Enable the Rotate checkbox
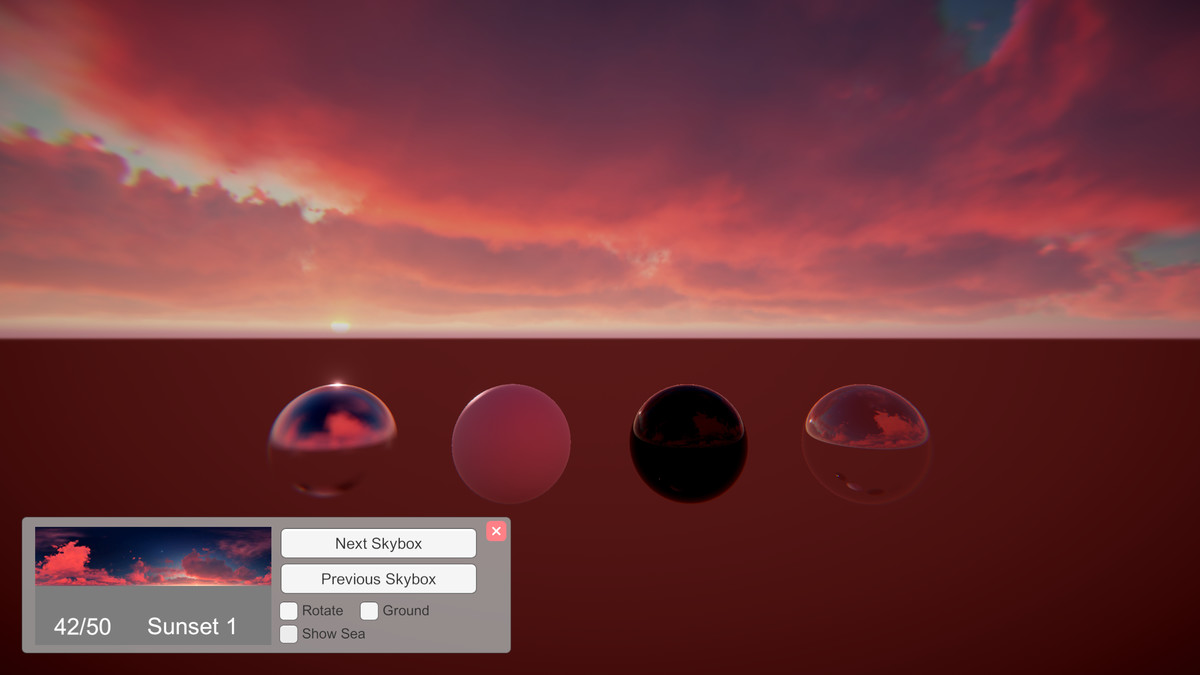Viewport: 1200px width, 675px height. point(288,610)
